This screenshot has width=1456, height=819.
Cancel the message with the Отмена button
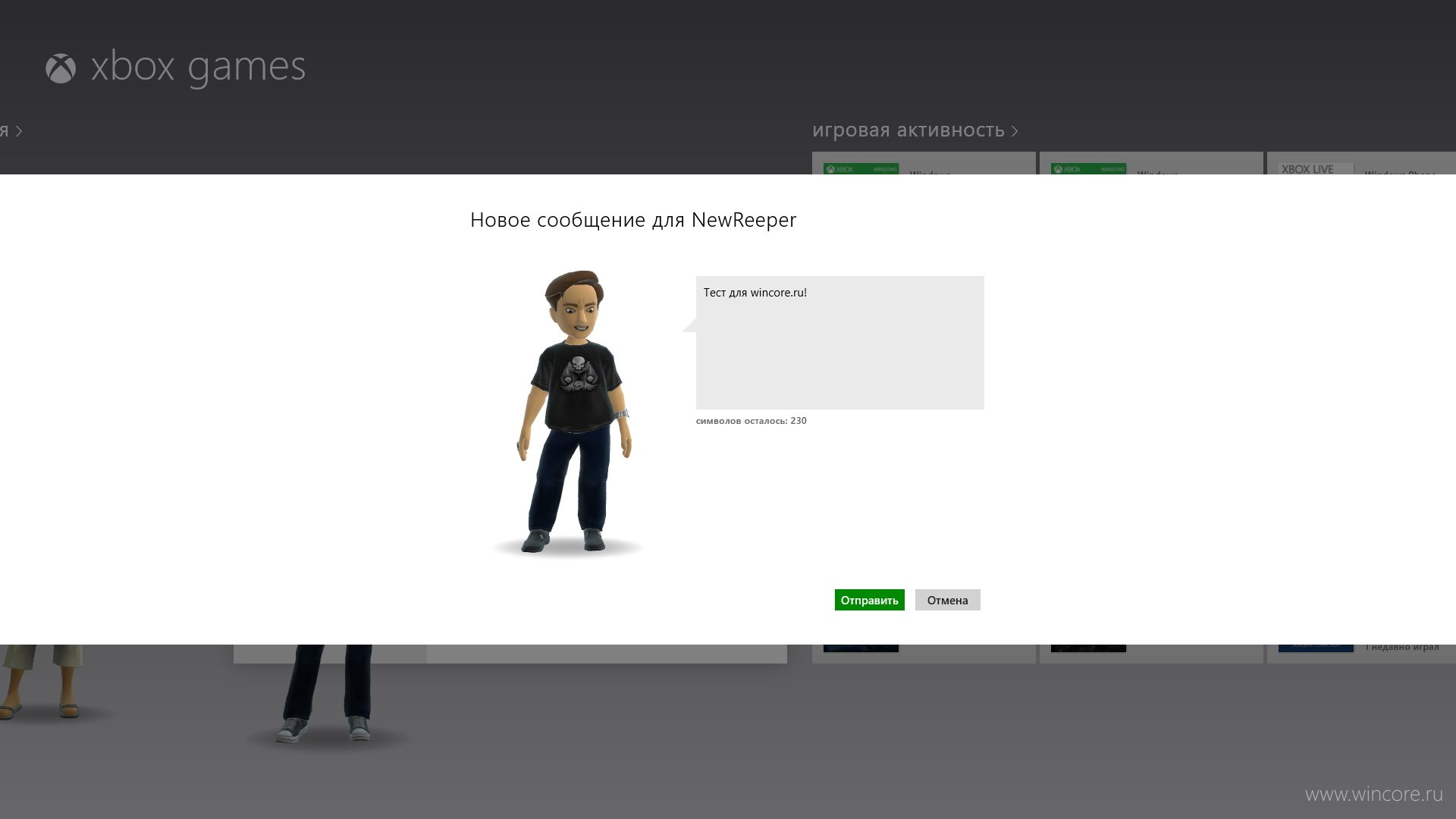(x=947, y=600)
